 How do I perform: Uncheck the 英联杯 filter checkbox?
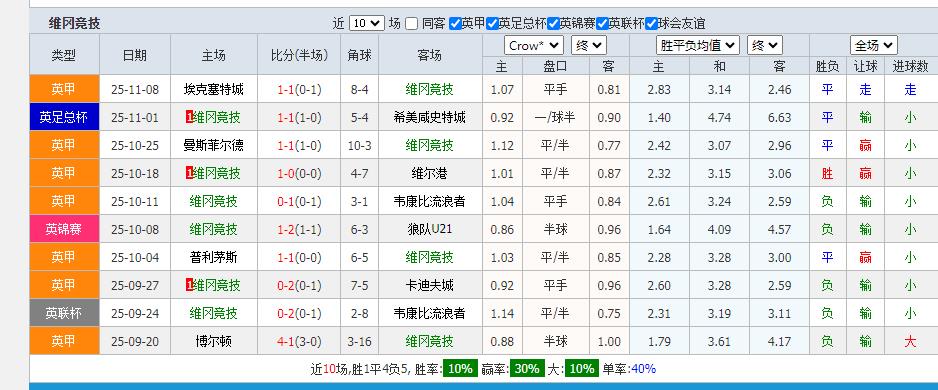pos(602,24)
